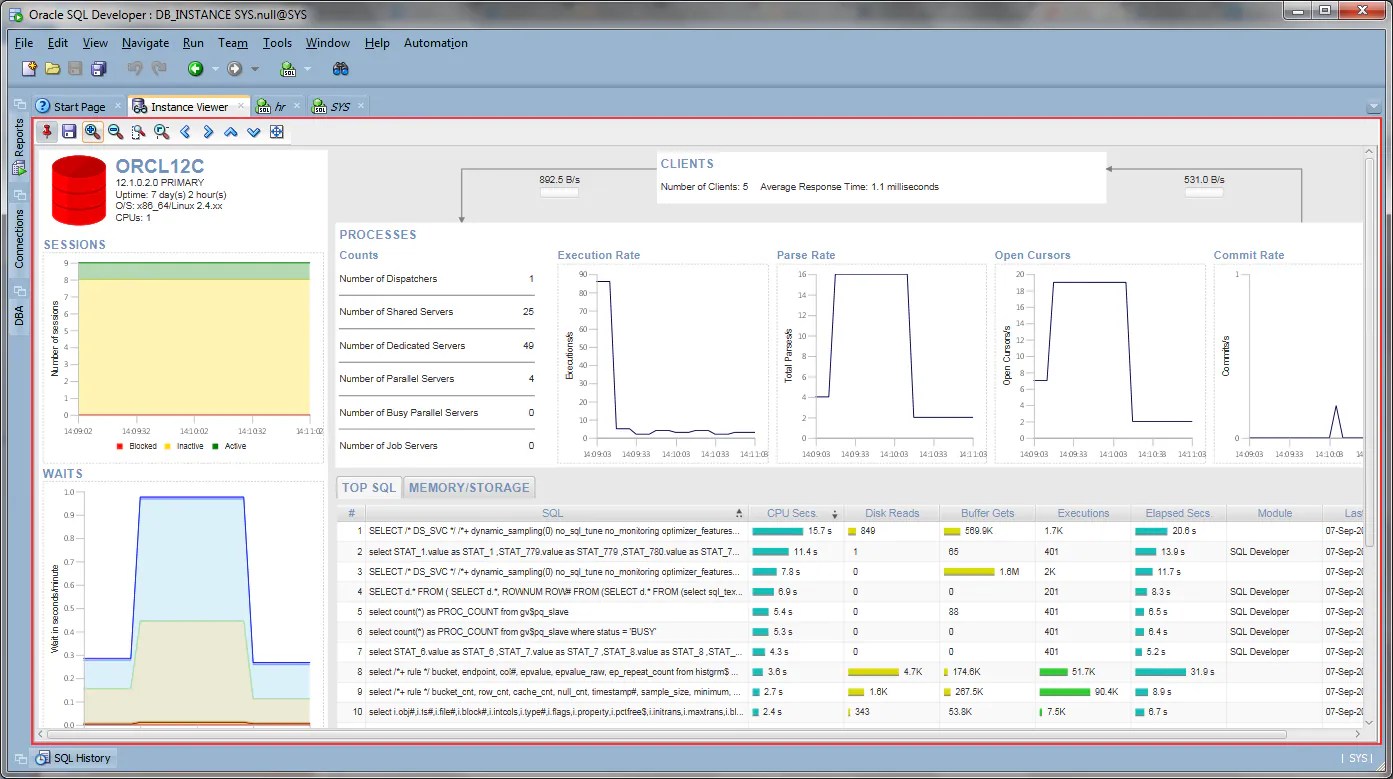Screen dimensions: 1393x779
Task: Click the Instance Viewer save diskette icon
Action: click(69, 132)
